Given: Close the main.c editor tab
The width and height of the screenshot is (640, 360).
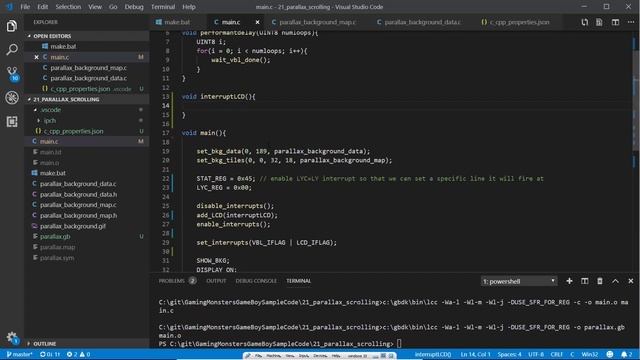Looking at the screenshot, I should click(x=257, y=22).
